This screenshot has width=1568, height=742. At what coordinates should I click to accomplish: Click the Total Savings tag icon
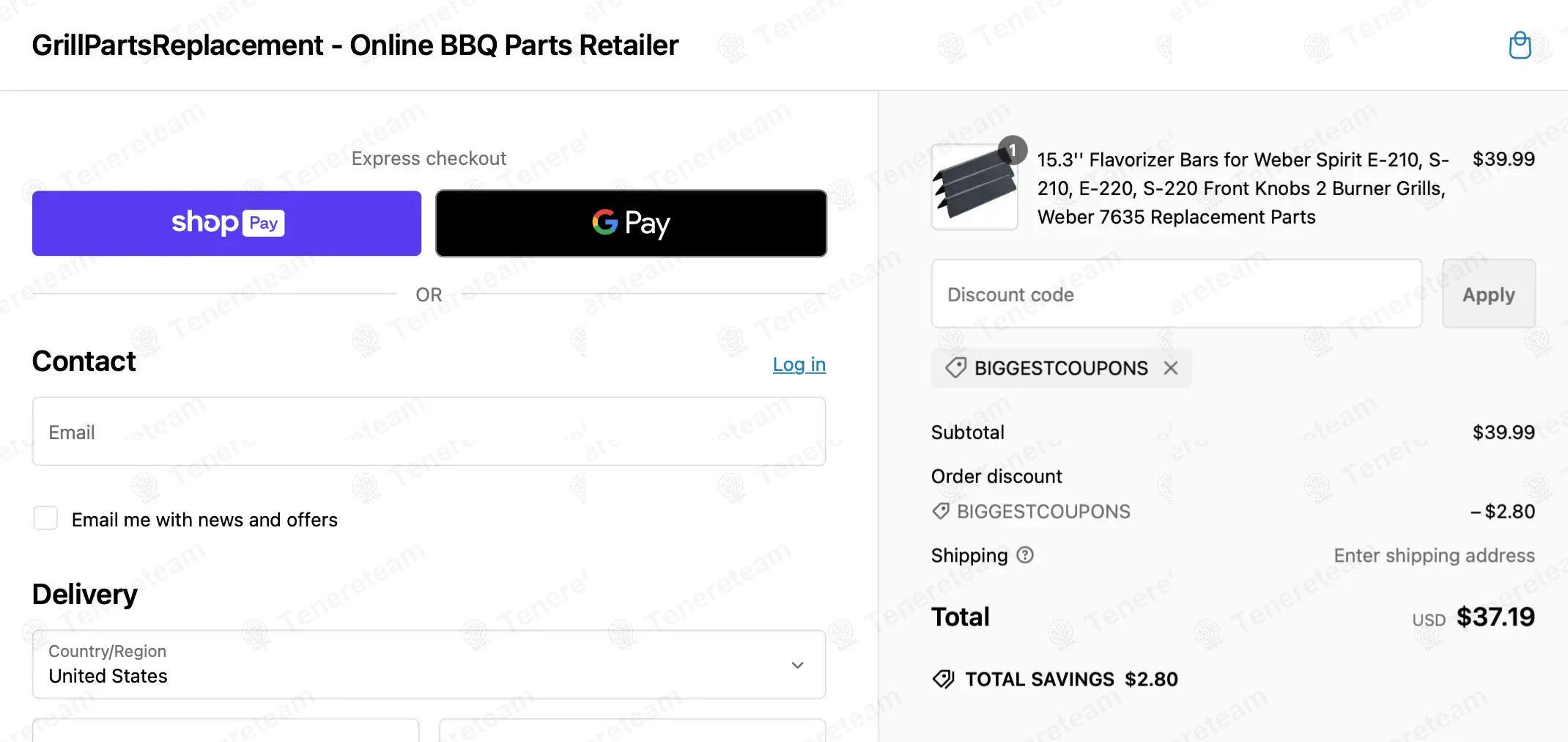point(943,679)
